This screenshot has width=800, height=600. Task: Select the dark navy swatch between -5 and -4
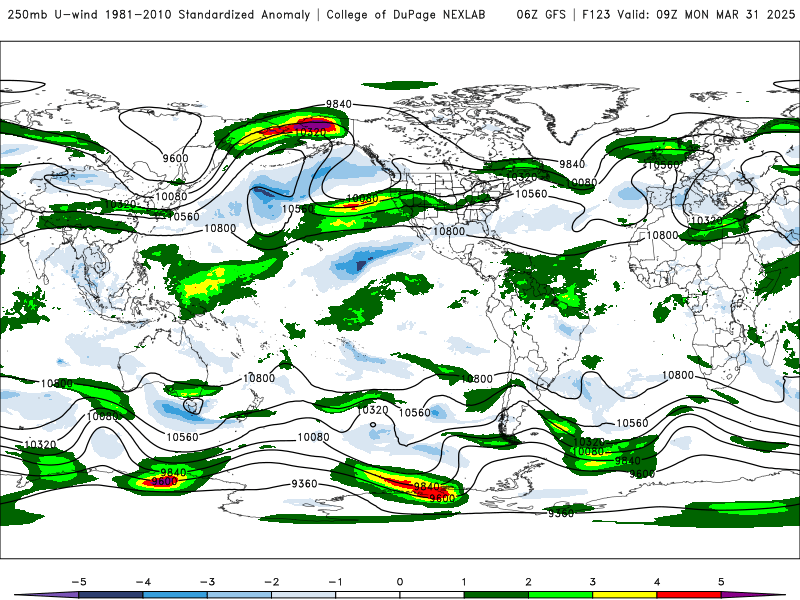click(x=111, y=595)
